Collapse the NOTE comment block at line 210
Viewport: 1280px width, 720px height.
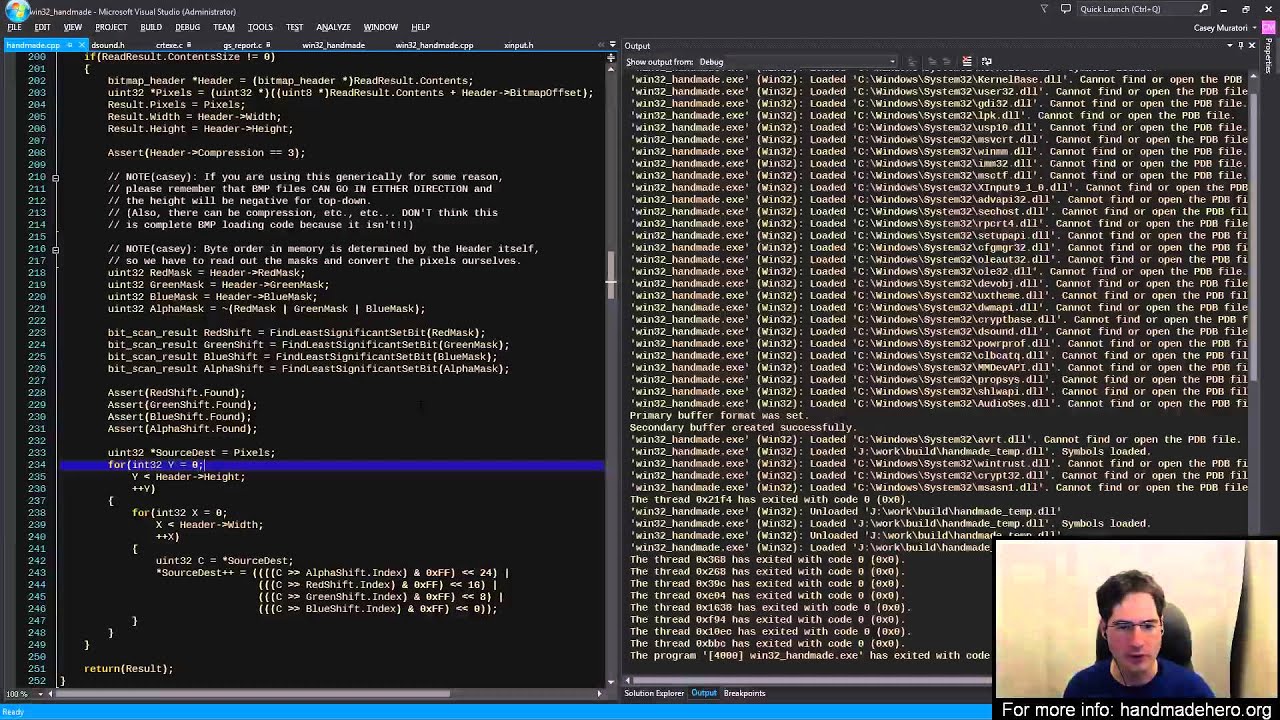(x=55, y=177)
